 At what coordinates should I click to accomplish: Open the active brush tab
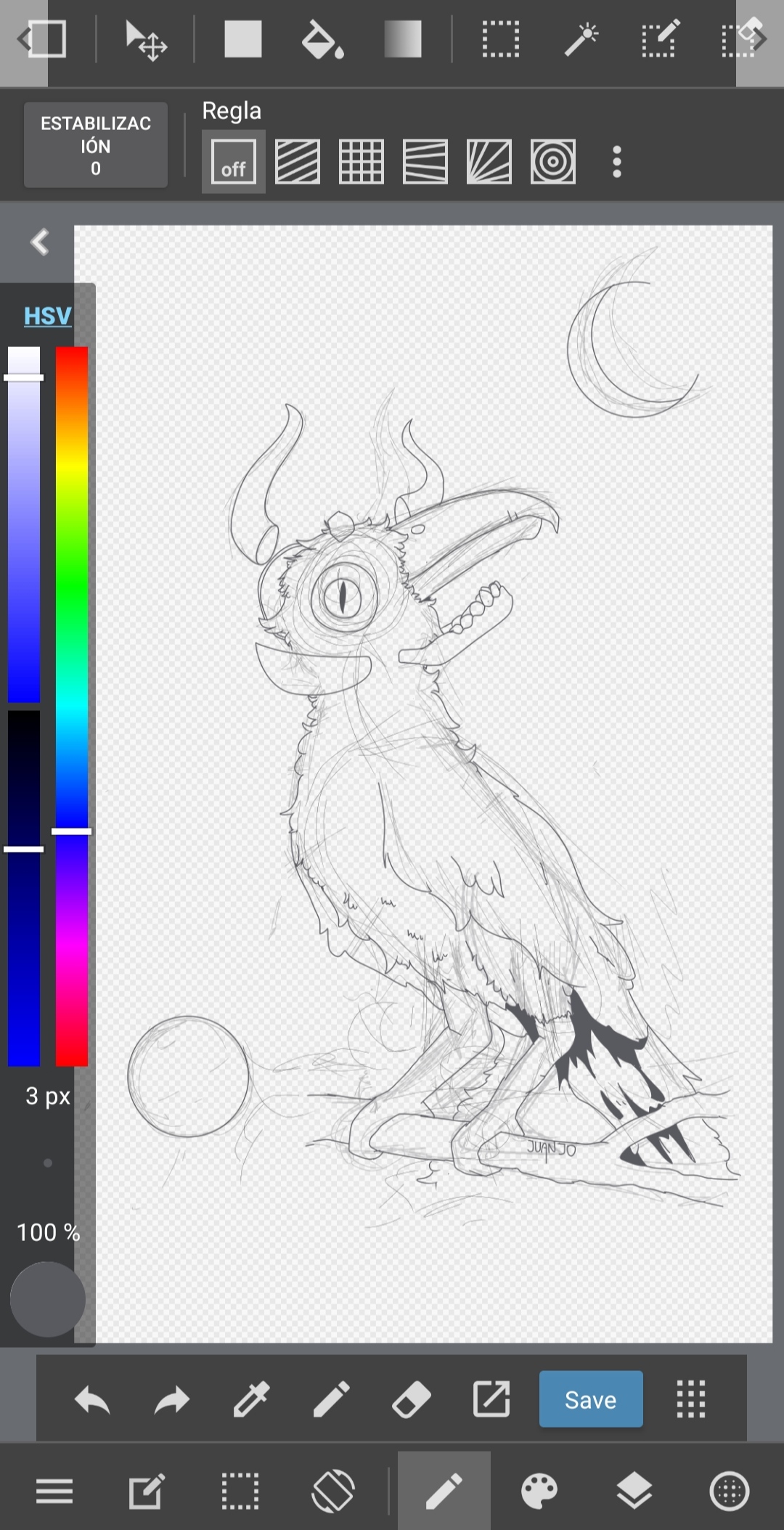click(444, 1492)
